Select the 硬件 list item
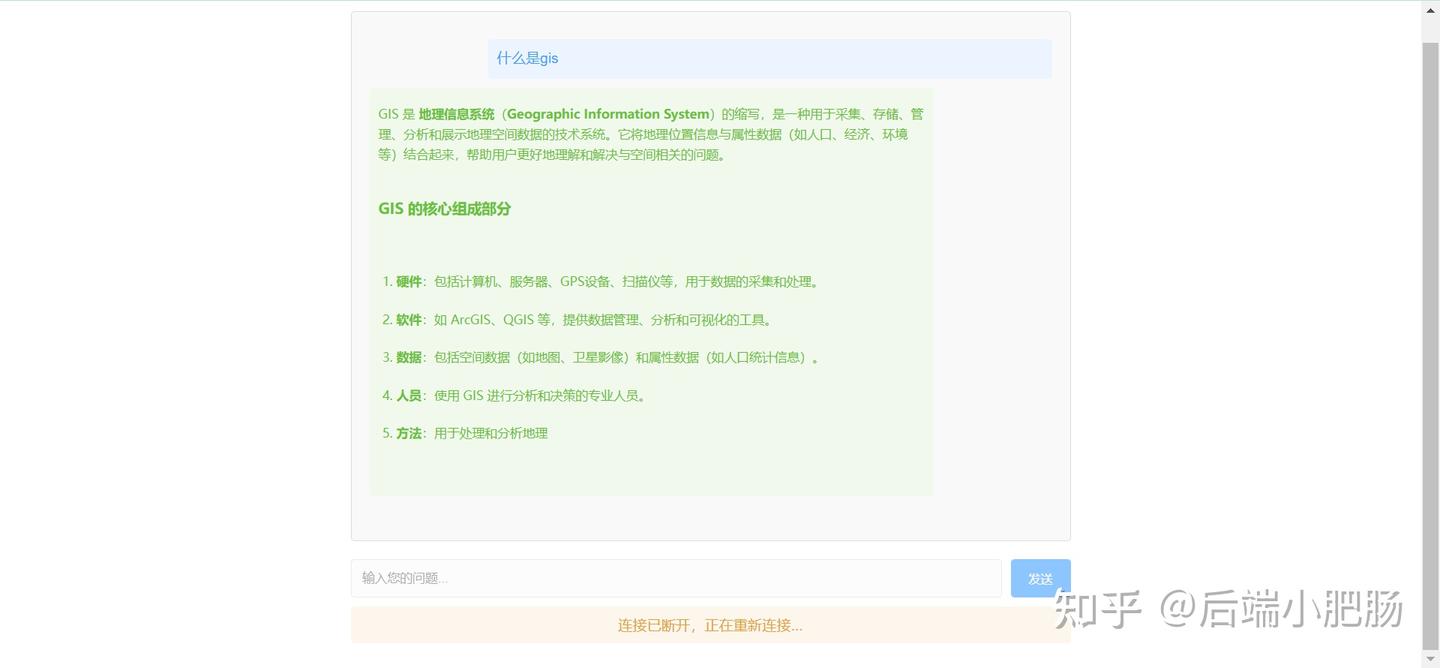 coord(600,281)
